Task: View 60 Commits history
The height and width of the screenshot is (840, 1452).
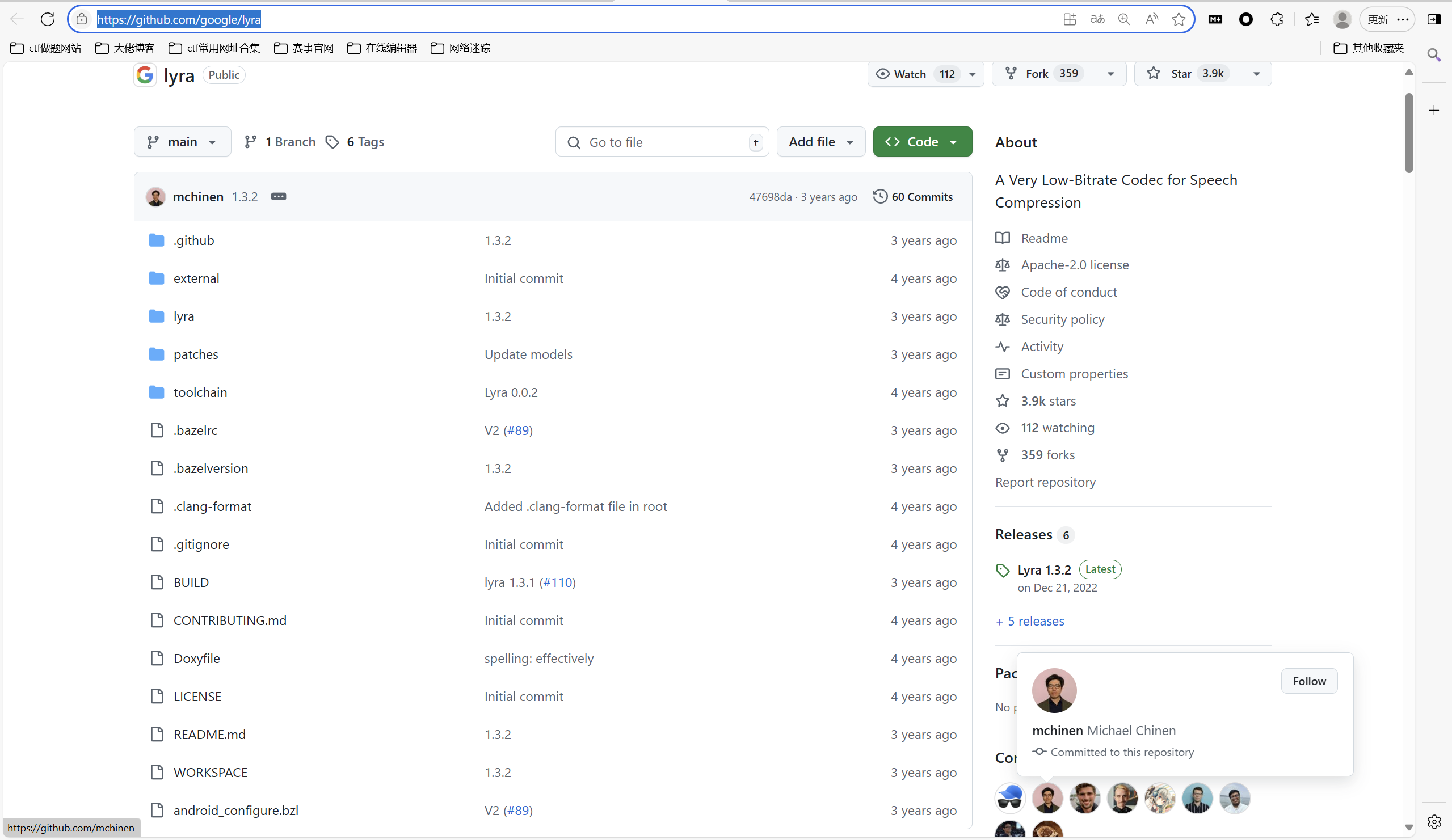Action: coord(914,196)
